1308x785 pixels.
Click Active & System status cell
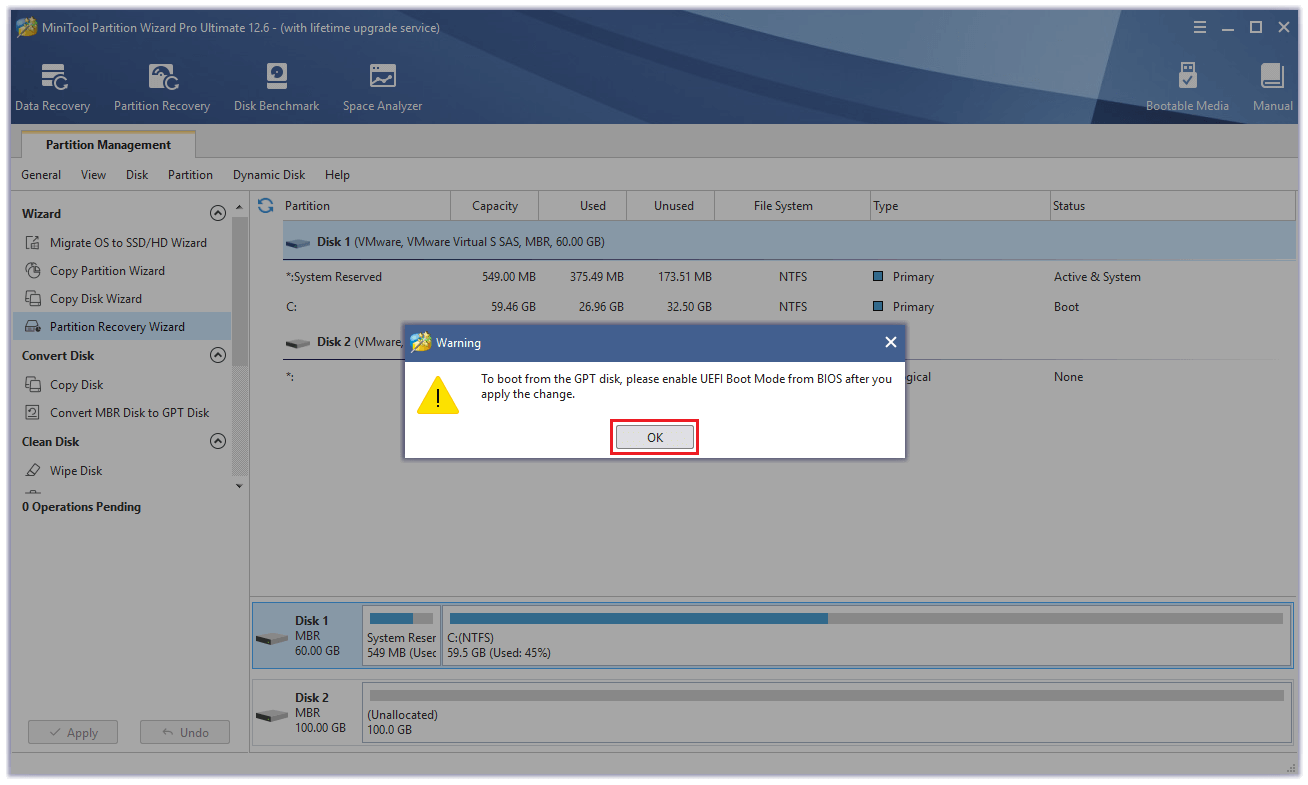click(x=1097, y=277)
